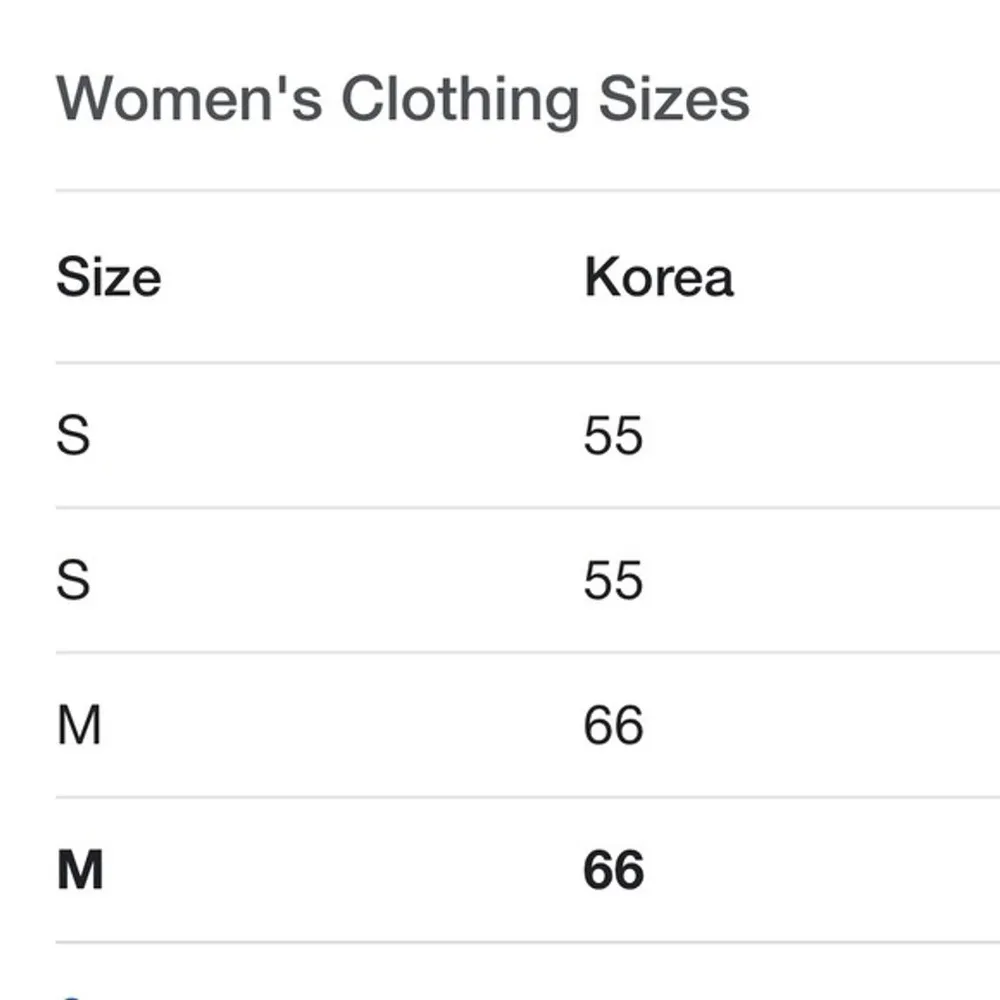
Task: Click the divider between S and M rows
Action: [500, 653]
